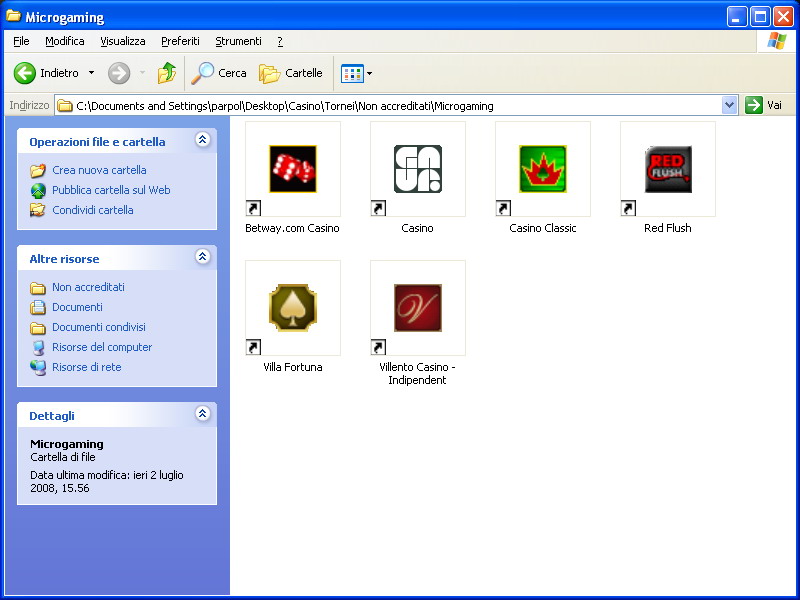
Task: Open the Preferiti menu
Action: (180, 41)
